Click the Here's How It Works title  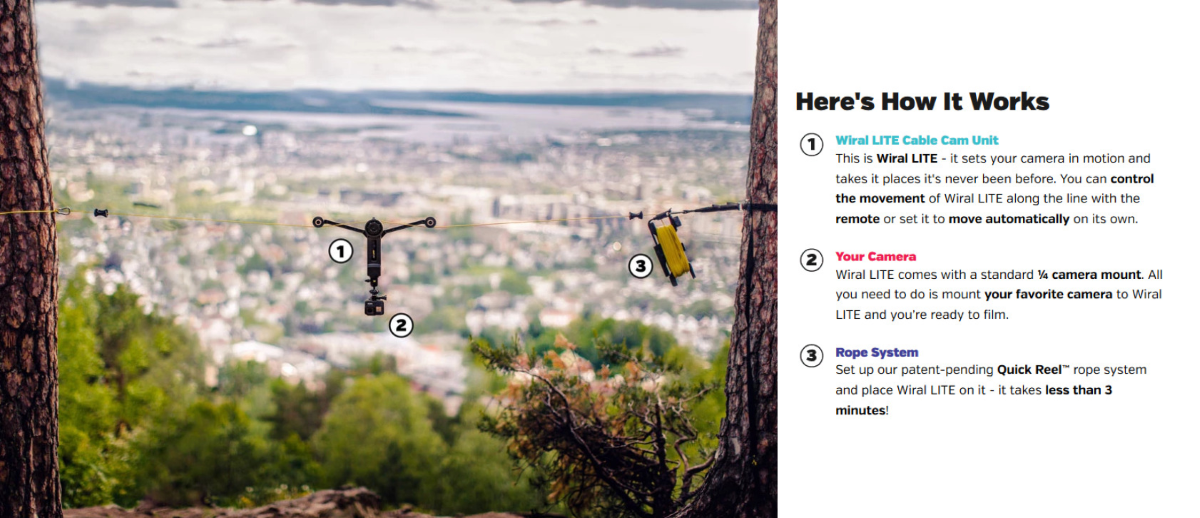coord(922,102)
